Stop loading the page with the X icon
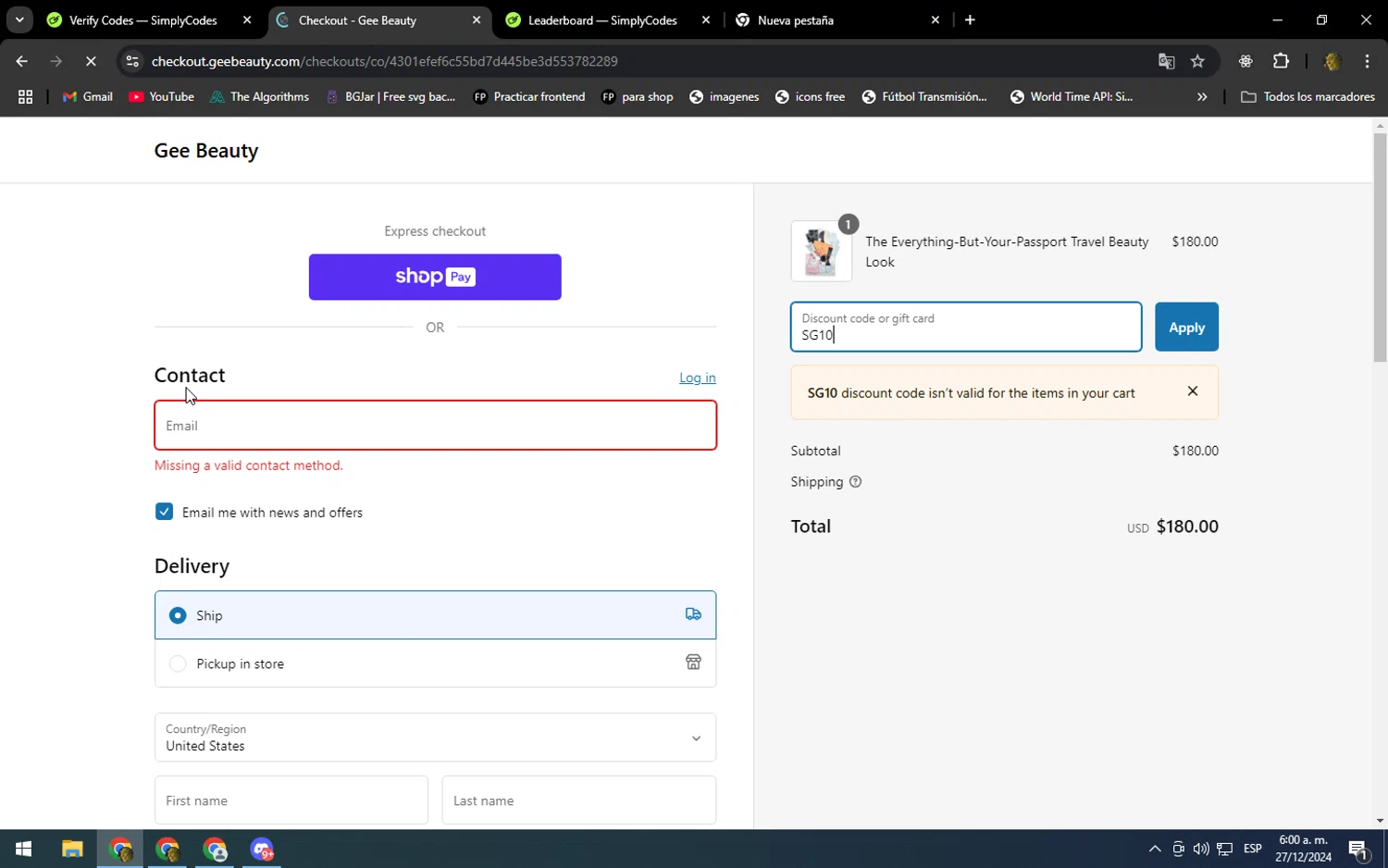The height and width of the screenshot is (868, 1388). [x=91, y=61]
